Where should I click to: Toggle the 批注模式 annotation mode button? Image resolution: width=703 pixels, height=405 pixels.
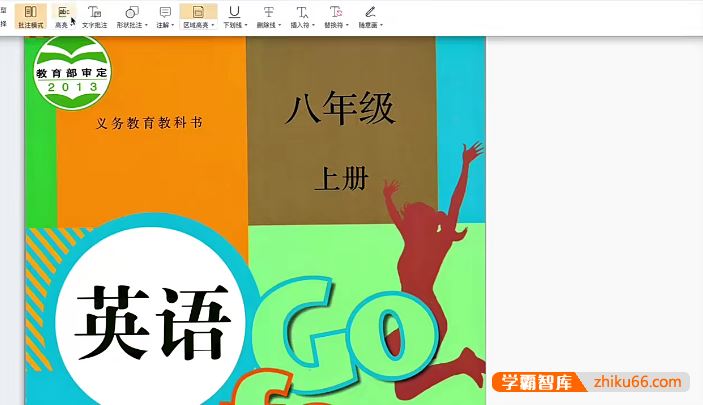30,17
